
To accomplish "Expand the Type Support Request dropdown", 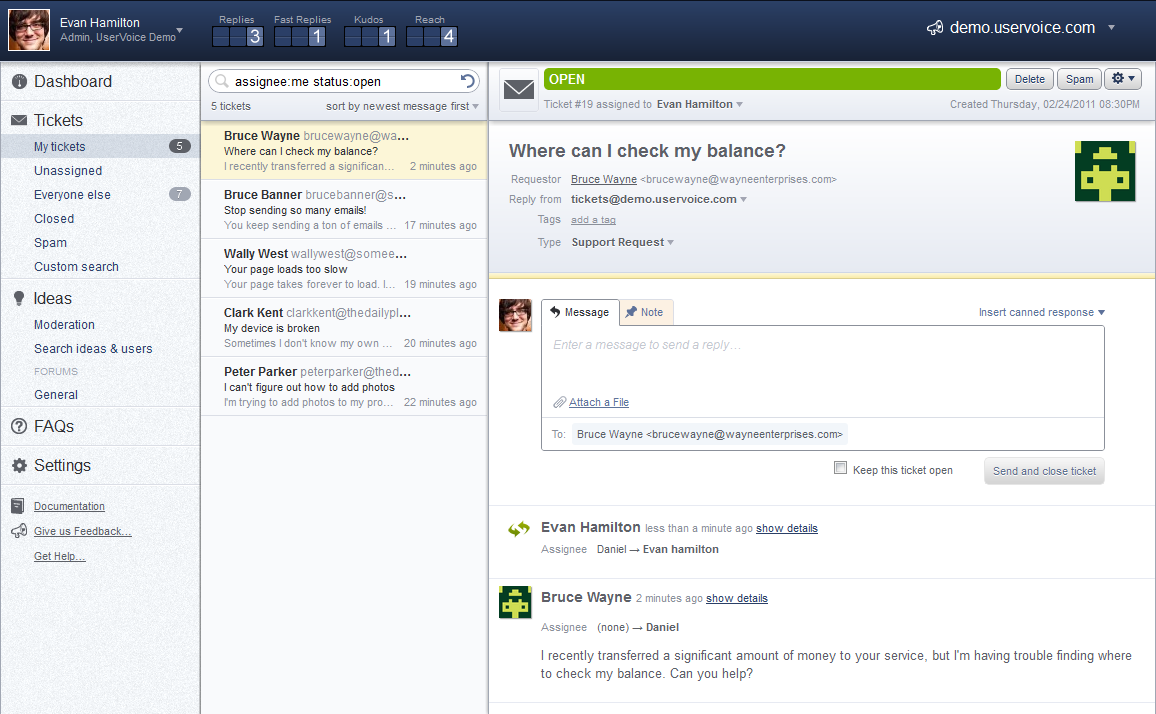I will (x=622, y=242).
